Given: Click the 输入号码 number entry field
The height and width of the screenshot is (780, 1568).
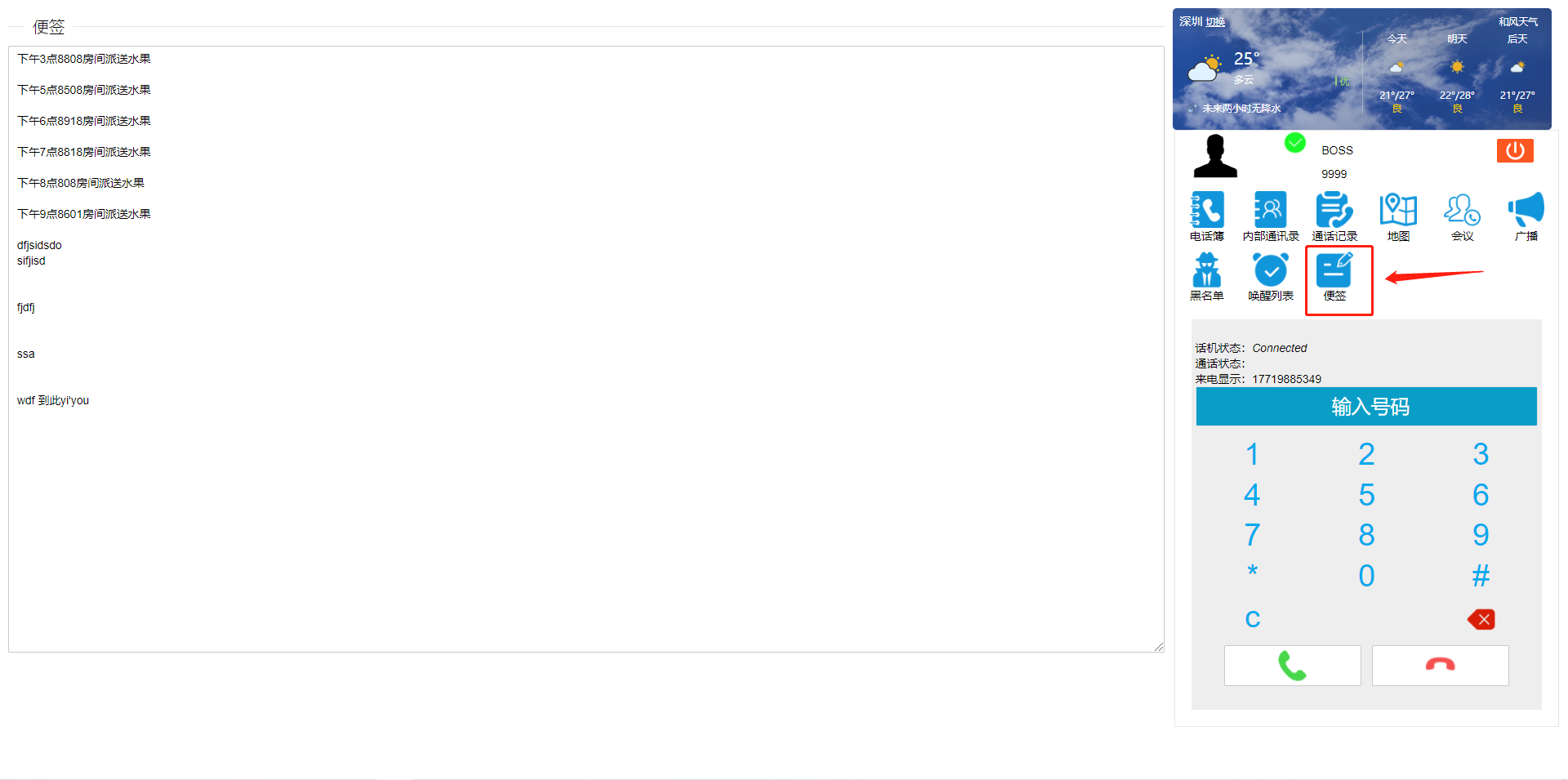Looking at the screenshot, I should pyautogui.click(x=1365, y=406).
